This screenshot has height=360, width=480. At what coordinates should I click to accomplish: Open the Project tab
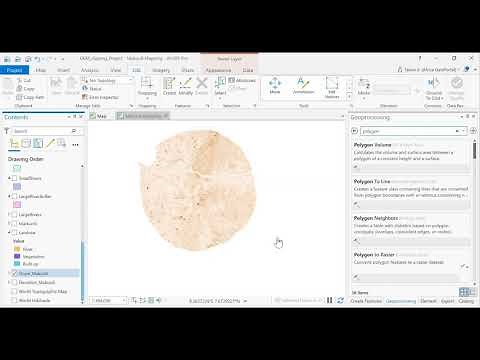coord(14,70)
